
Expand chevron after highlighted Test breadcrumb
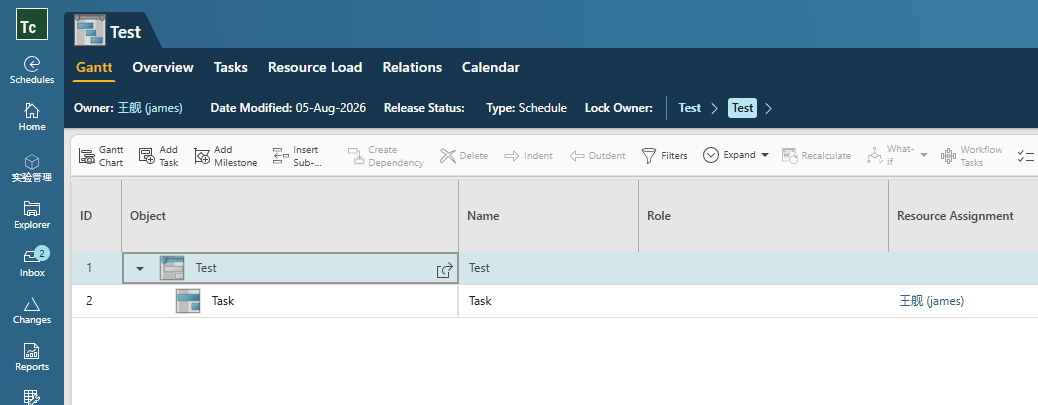(769, 109)
